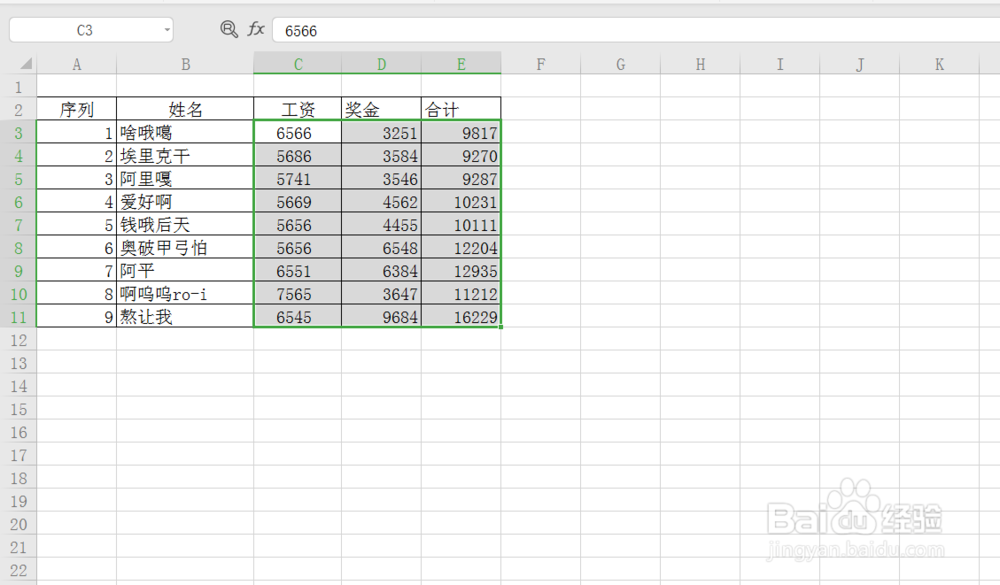Viewport: 1000px width, 585px height.
Task: Click salary cell containing 7565
Action: click(298, 293)
